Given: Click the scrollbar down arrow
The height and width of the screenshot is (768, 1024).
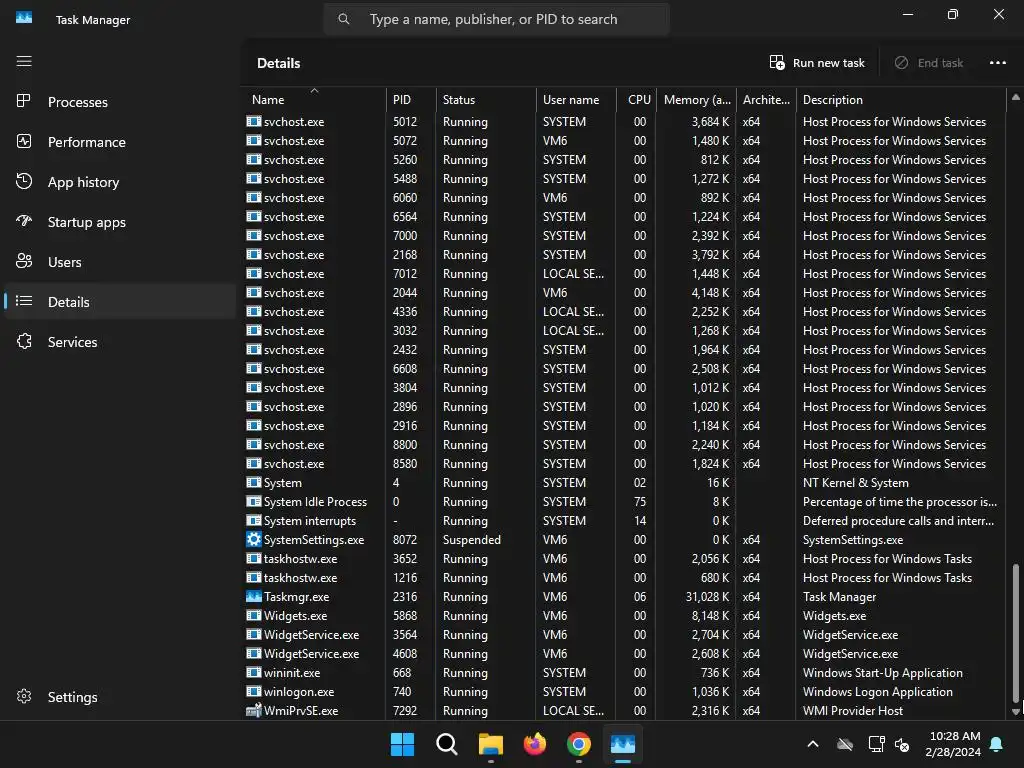Looking at the screenshot, I should tap(1016, 712).
